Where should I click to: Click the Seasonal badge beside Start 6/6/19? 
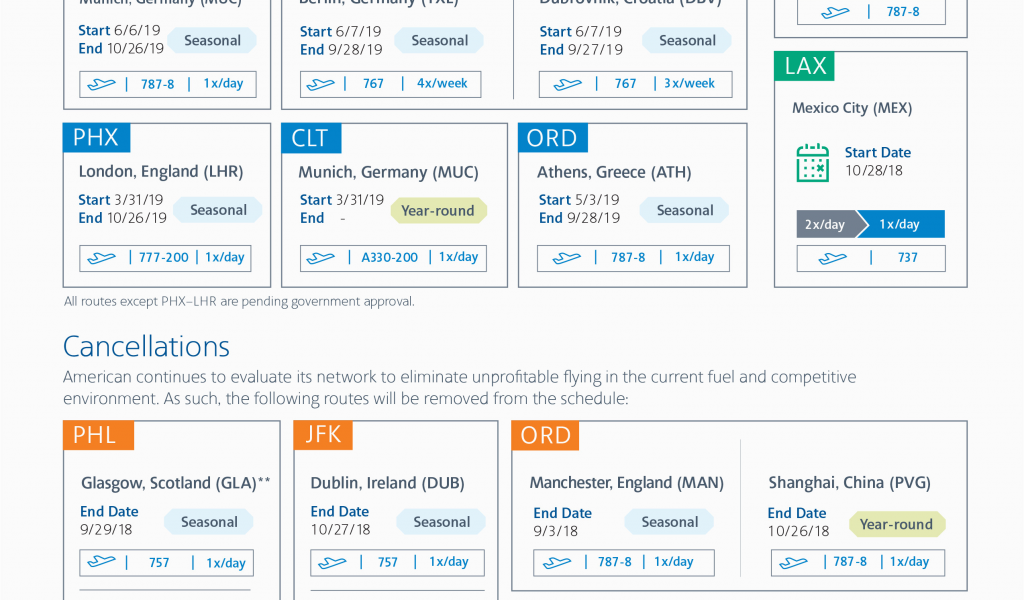tap(212, 40)
